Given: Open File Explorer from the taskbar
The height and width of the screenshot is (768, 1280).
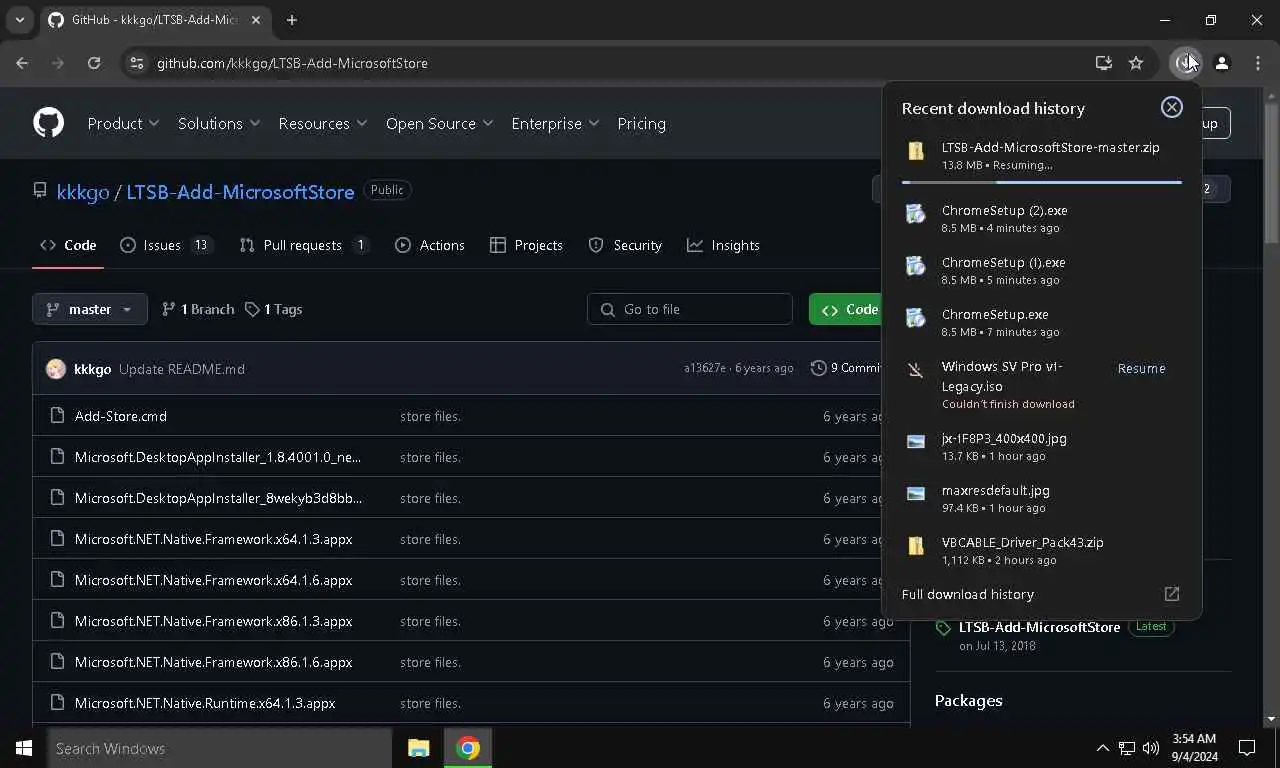Looking at the screenshot, I should coord(418,748).
